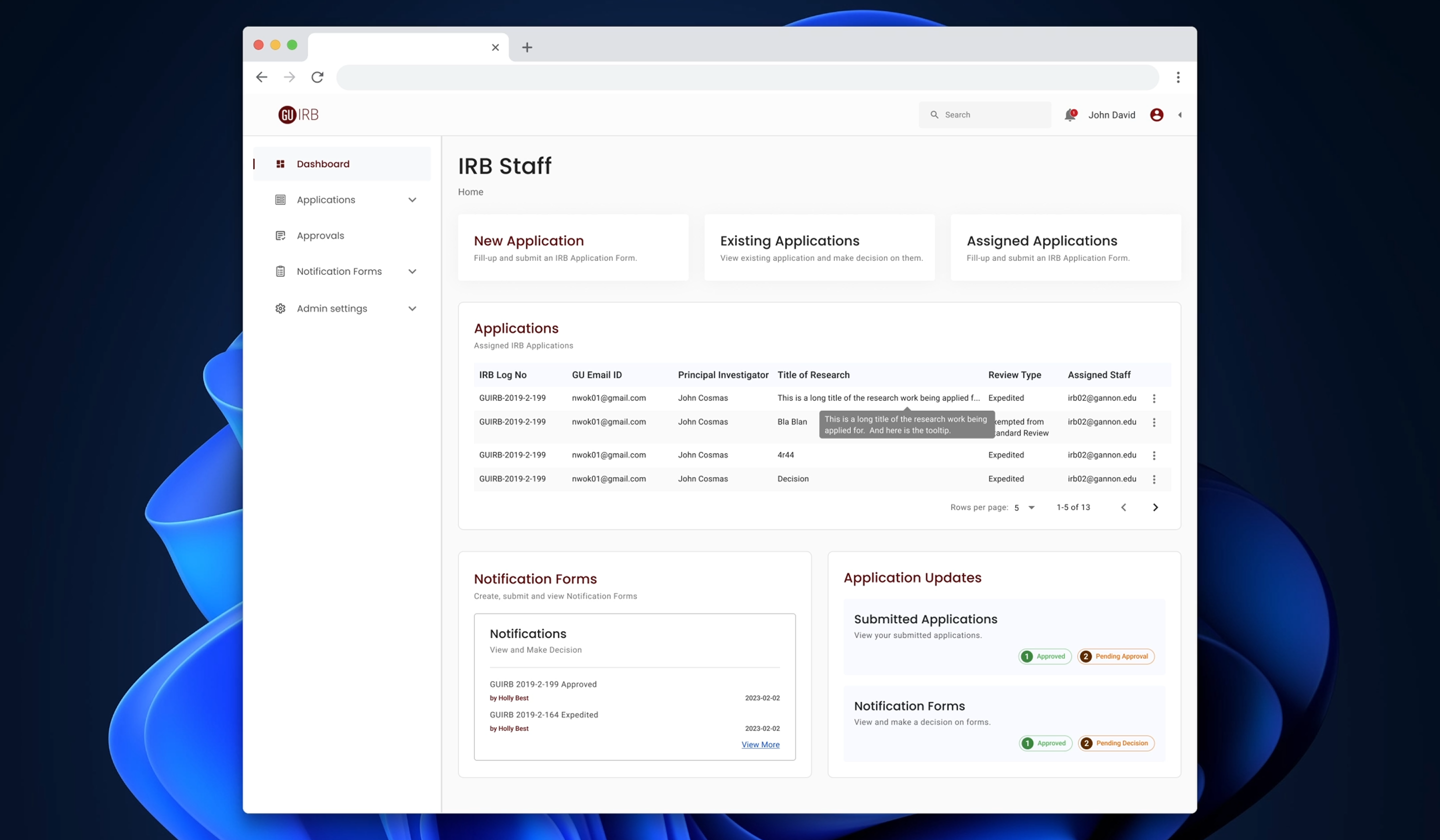This screenshot has height=840, width=1440.
Task: Open Admin settings in sidebar
Action: pos(341,308)
